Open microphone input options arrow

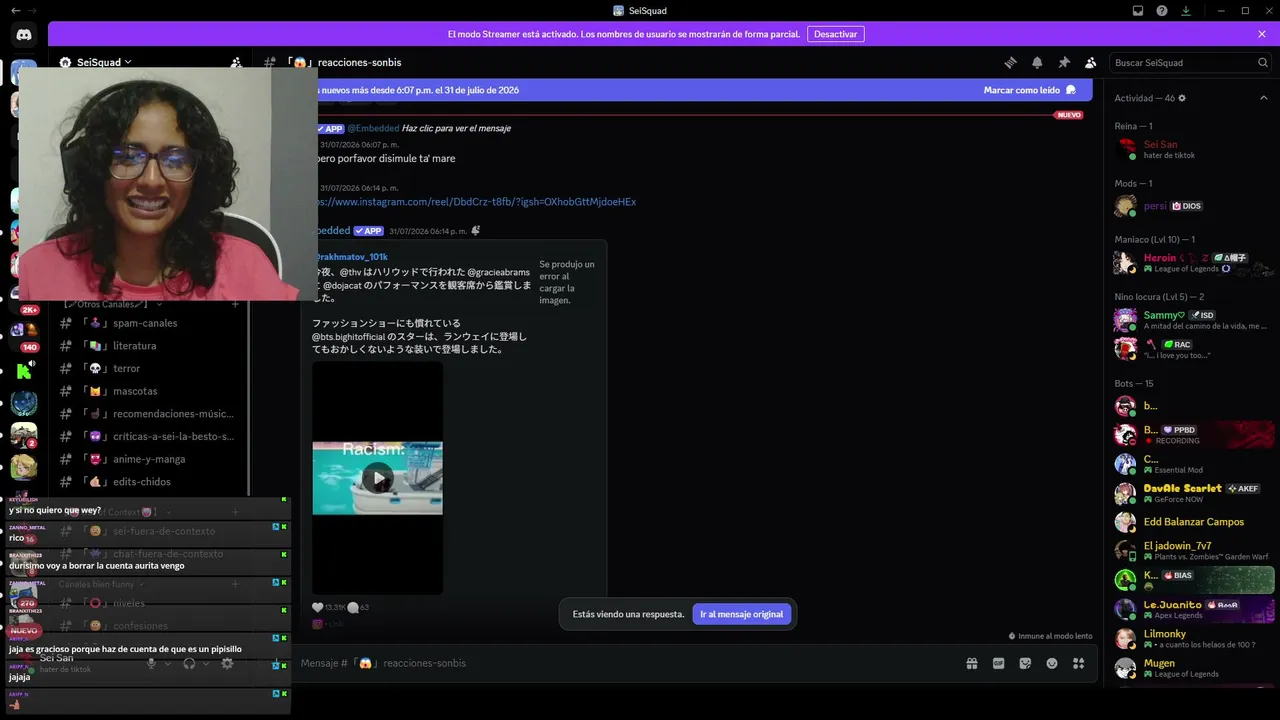167,663
